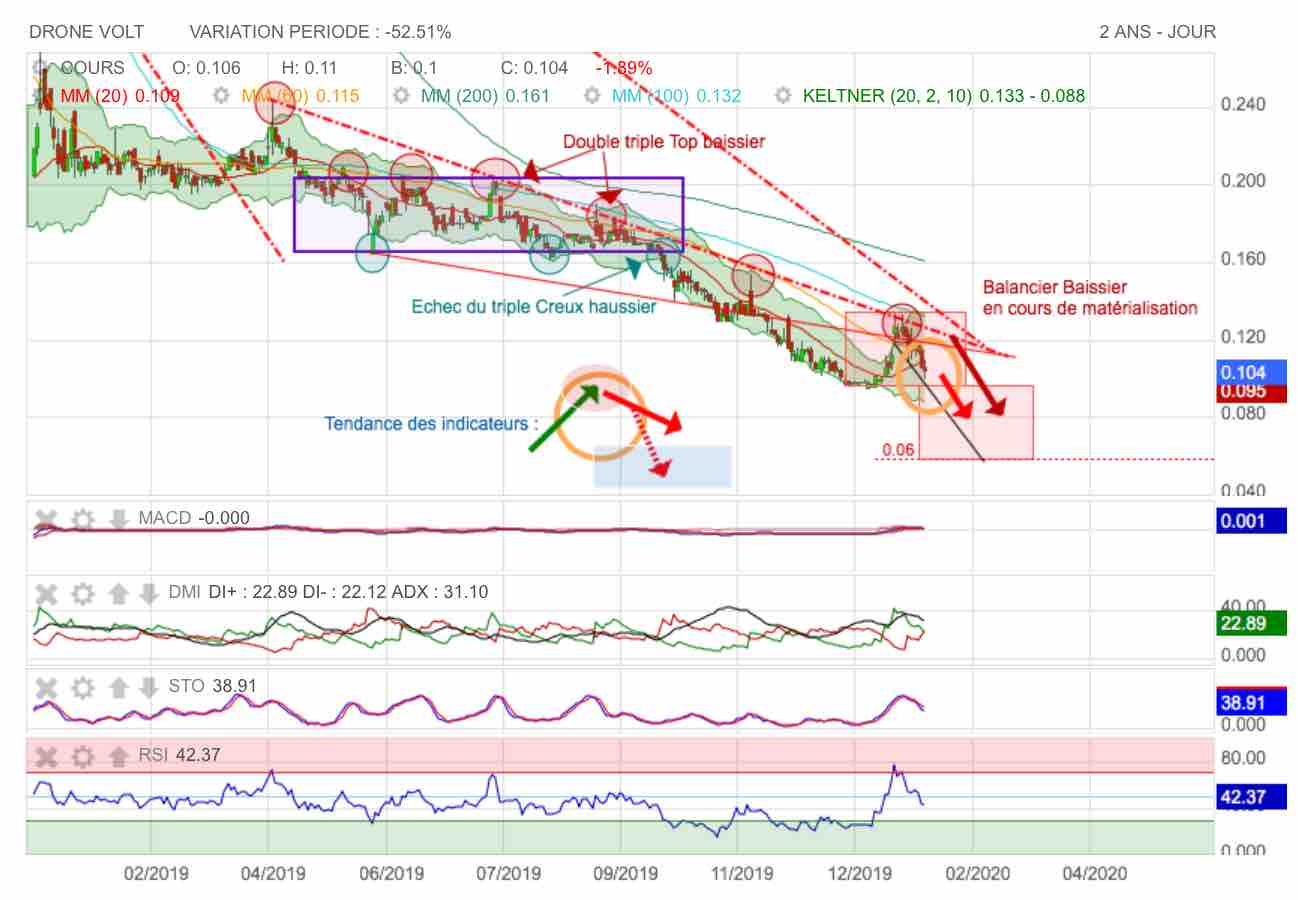Move the DMI panel down
This screenshot has width=1298, height=900.
(x=149, y=593)
